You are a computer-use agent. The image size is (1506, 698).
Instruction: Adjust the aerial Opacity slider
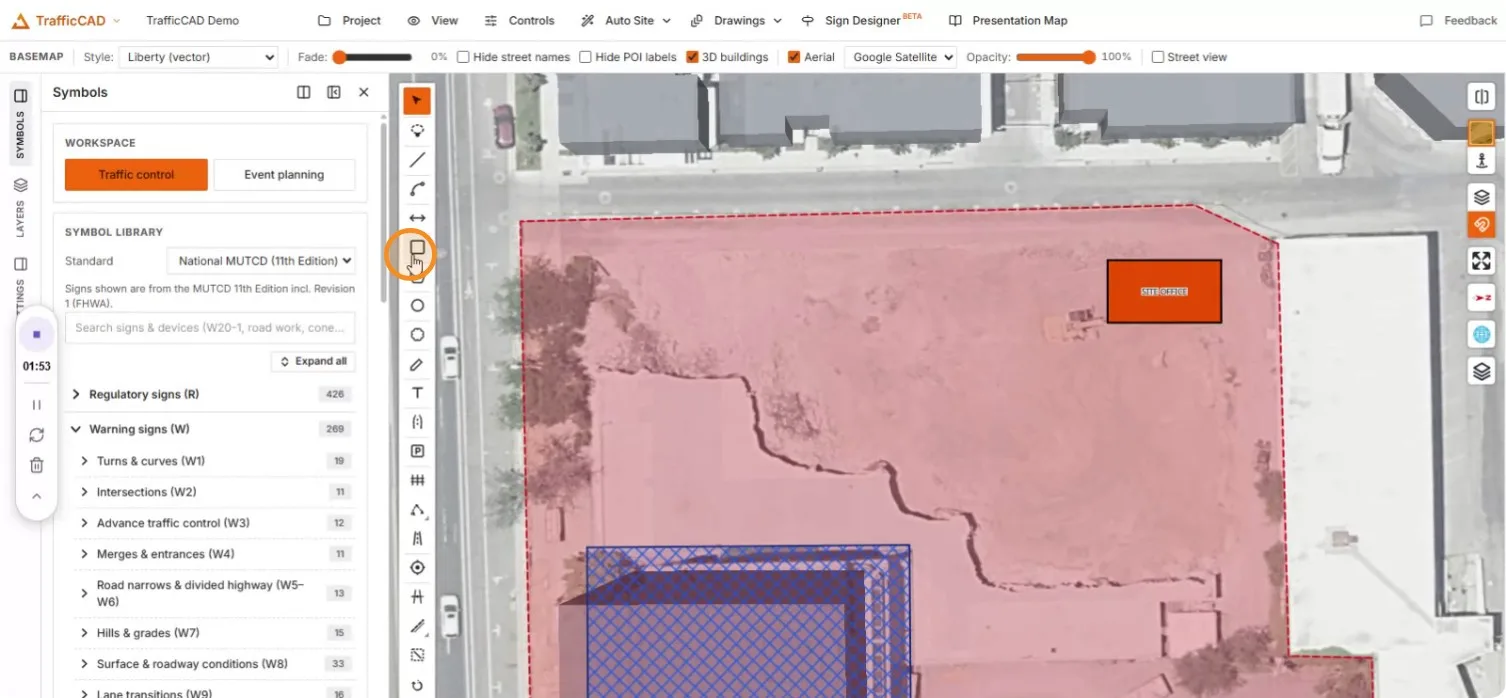point(1055,57)
